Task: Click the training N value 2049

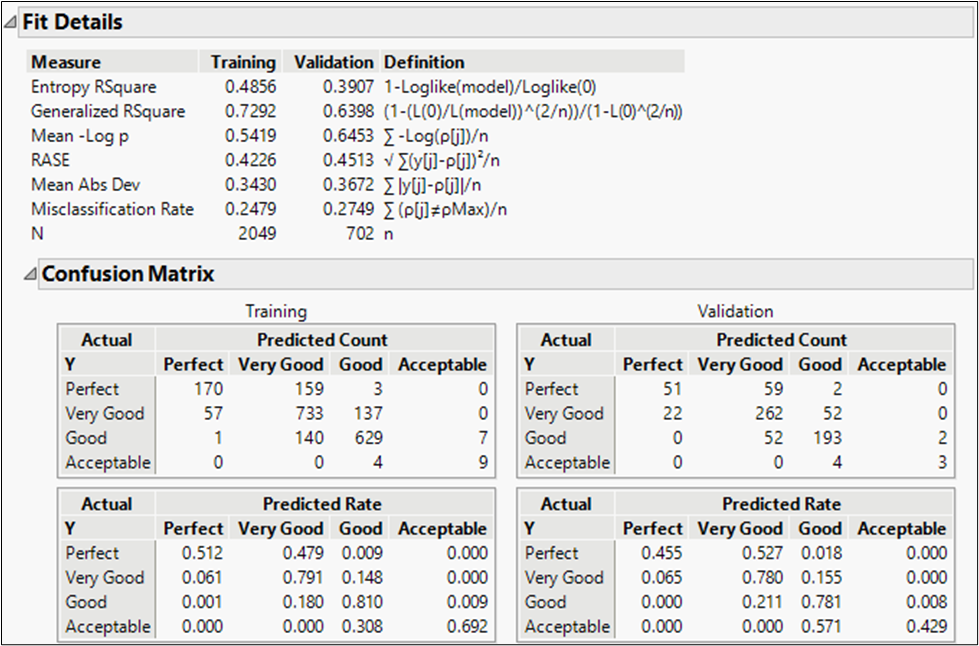Action: (x=258, y=234)
